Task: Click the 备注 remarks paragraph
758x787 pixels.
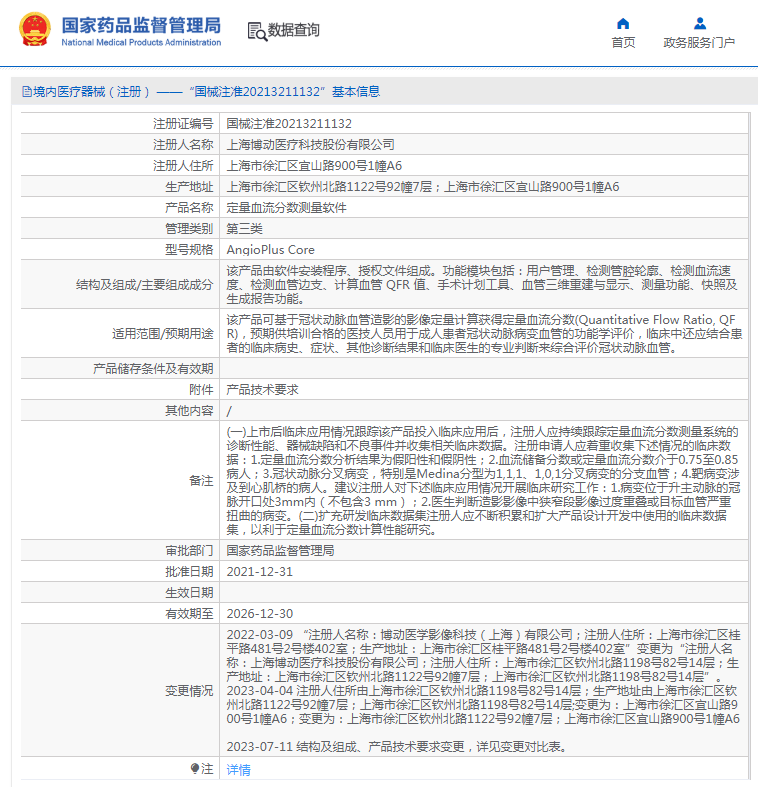Action: pos(483,480)
